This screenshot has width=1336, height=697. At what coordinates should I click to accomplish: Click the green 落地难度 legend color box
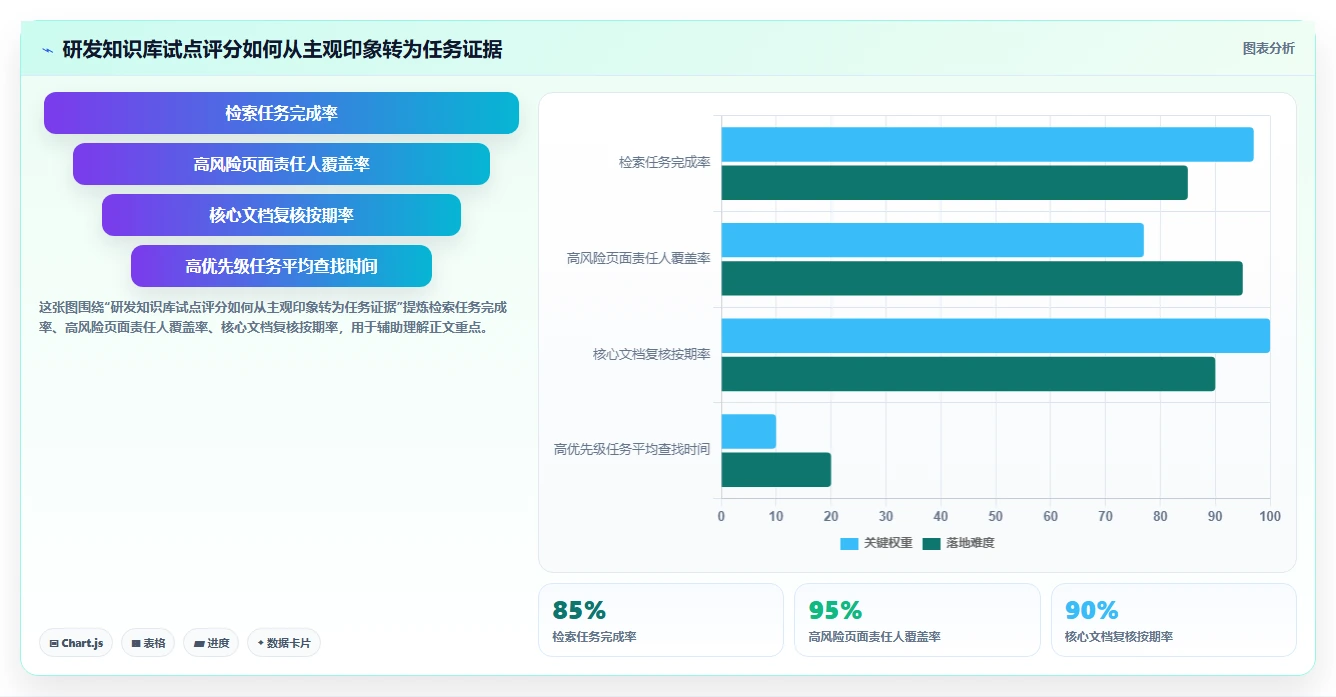[x=931, y=543]
